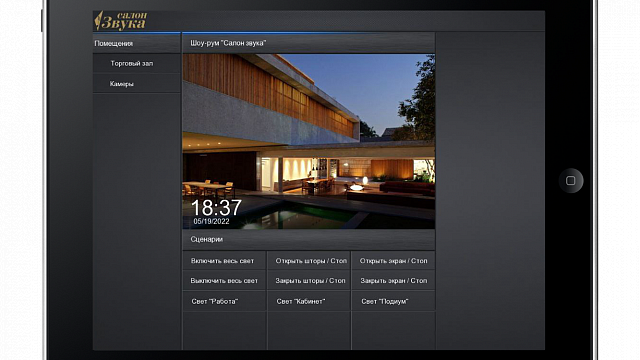Viewport: 640px width, 360px height.
Task: Select Свет "Кабинет" lighting scene
Action: pos(309,301)
